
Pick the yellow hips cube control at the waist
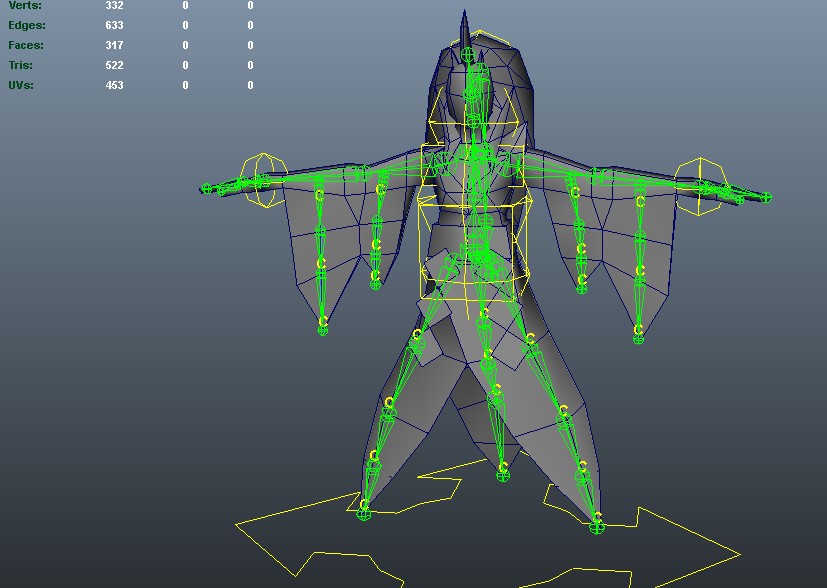(474, 248)
